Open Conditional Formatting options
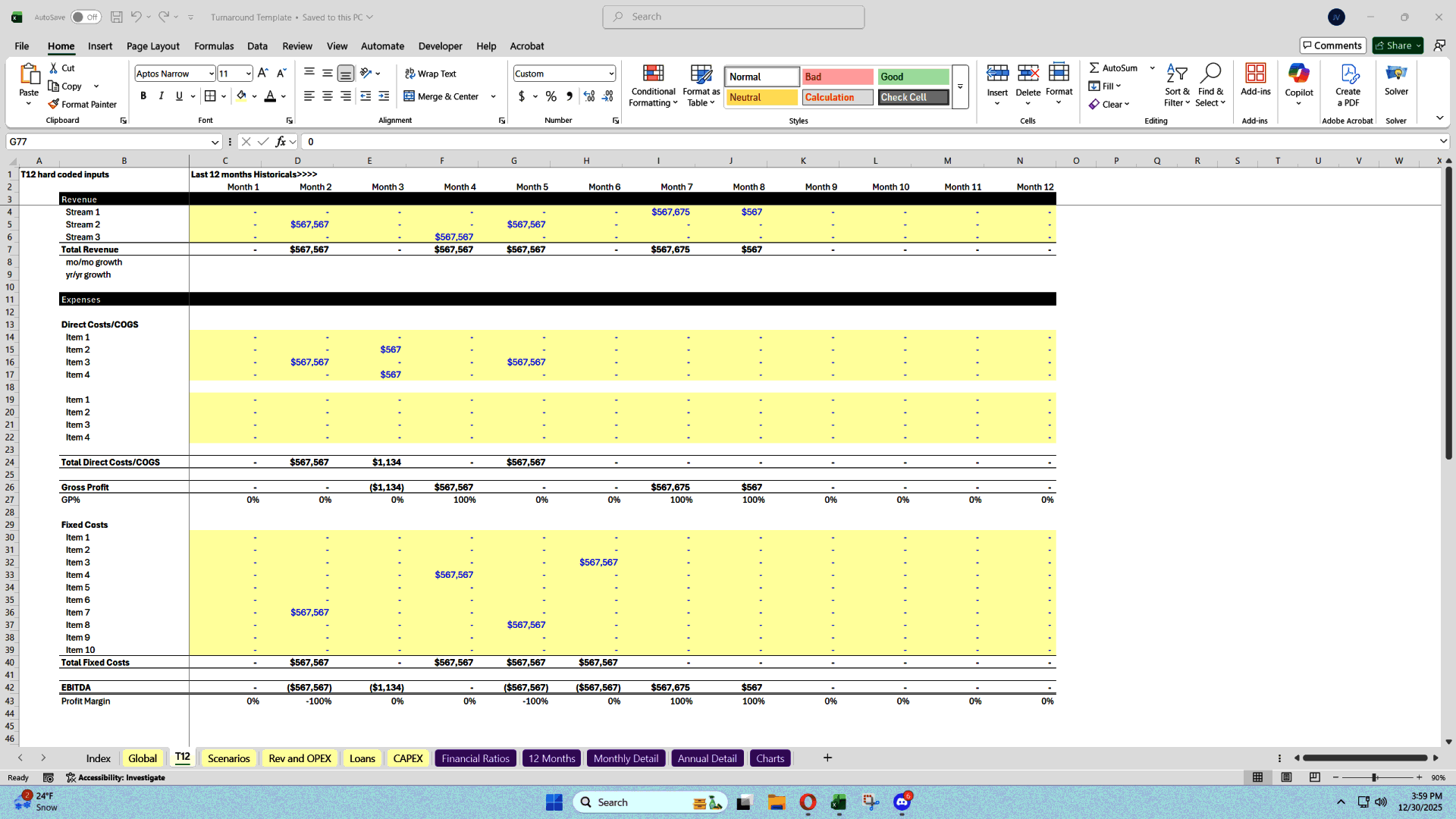 point(653,85)
